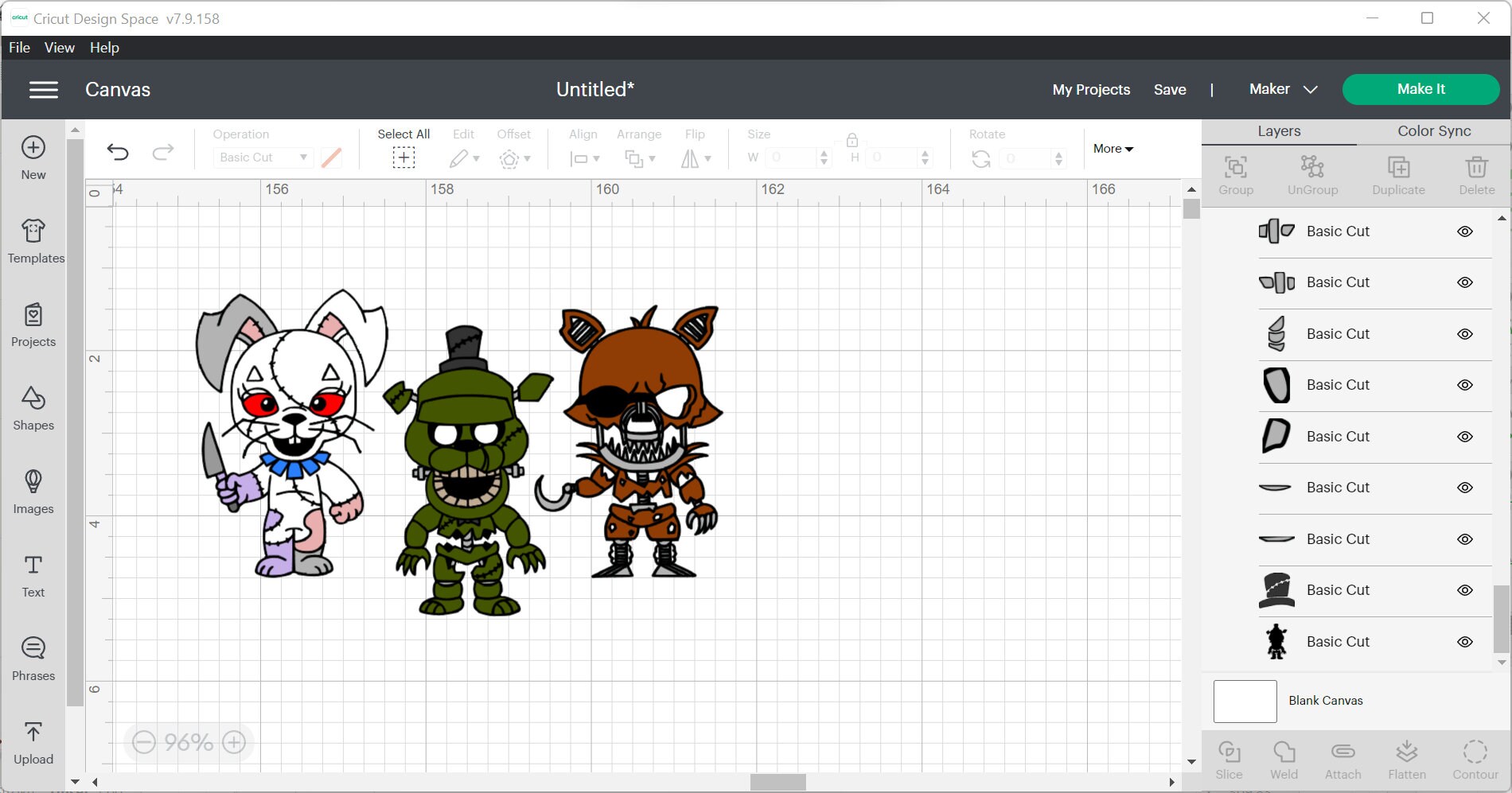Image resolution: width=1512 pixels, height=793 pixels.
Task: Toggle visibility of the bottom Basic Cut layer
Action: 1466,642
